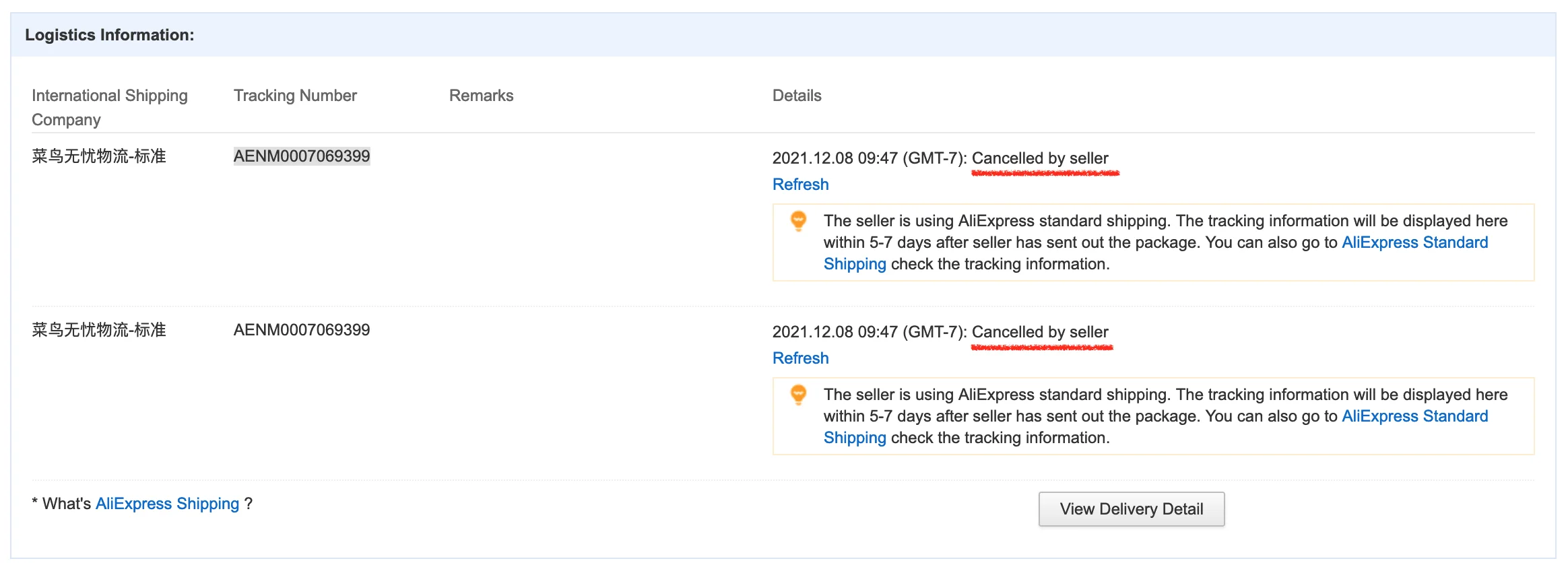The width and height of the screenshot is (1568, 563).
Task: Click International Shipping Company column header
Action: point(109,107)
